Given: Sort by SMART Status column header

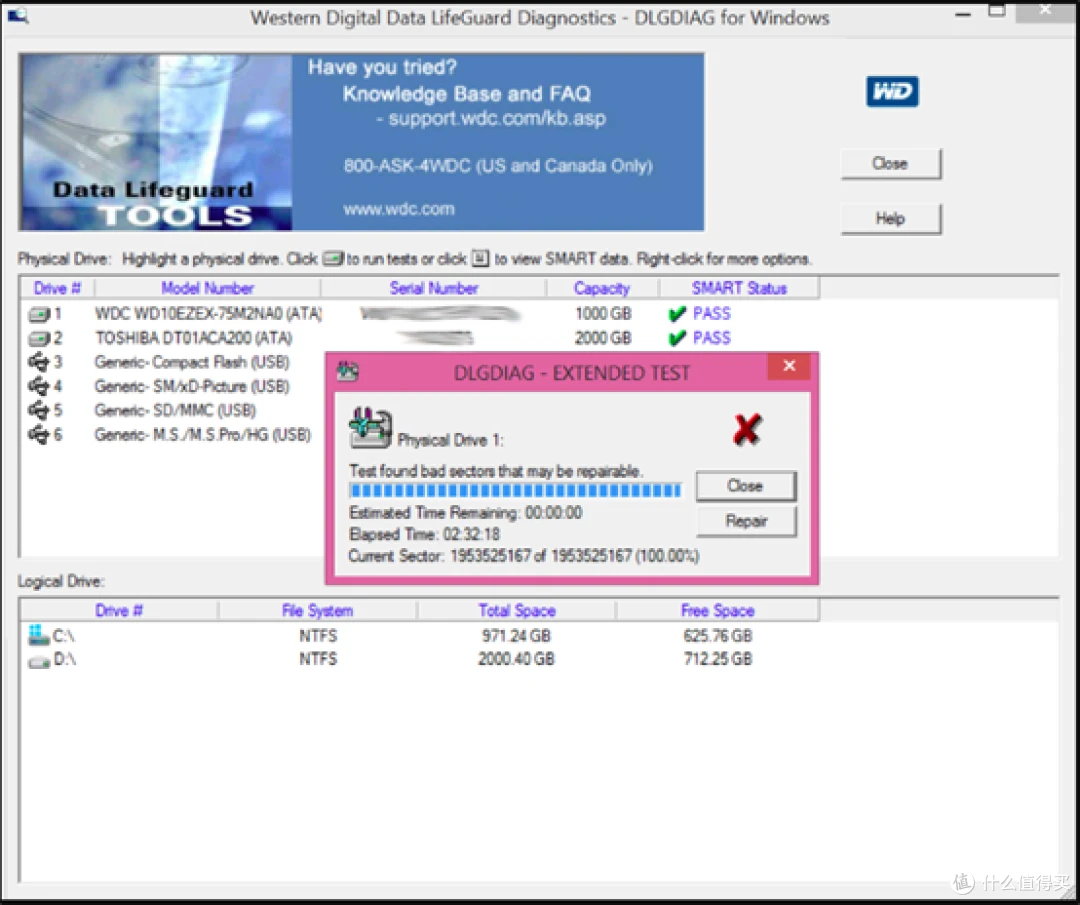Looking at the screenshot, I should 739,288.
